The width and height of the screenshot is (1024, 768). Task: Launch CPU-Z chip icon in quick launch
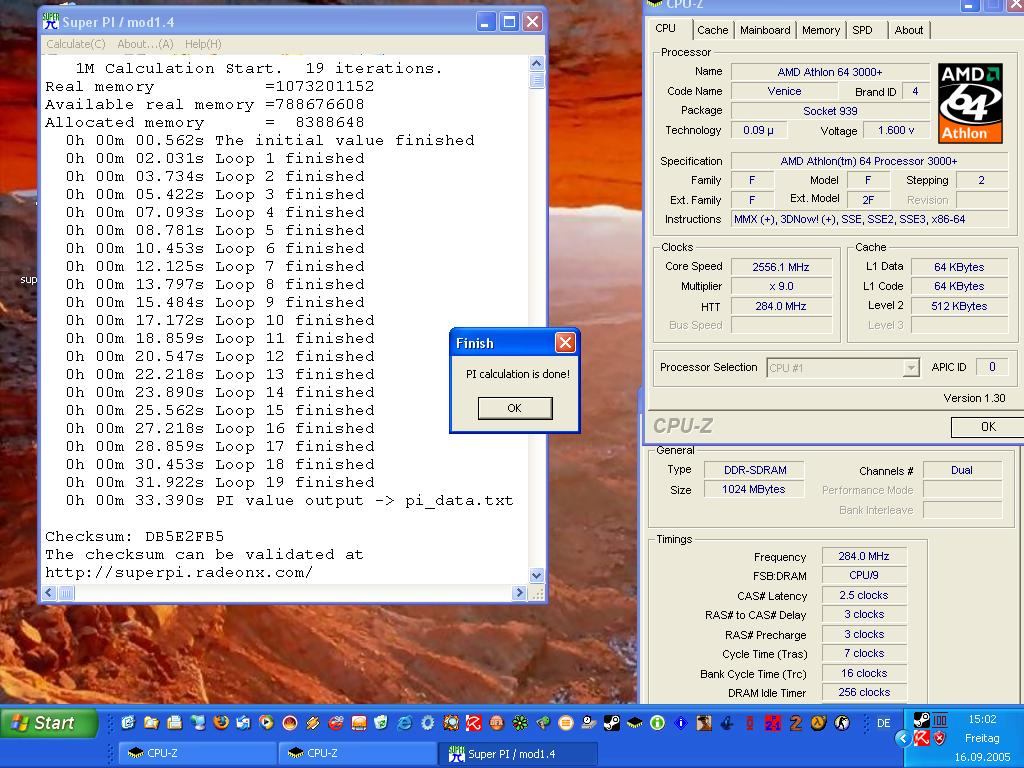point(635,722)
